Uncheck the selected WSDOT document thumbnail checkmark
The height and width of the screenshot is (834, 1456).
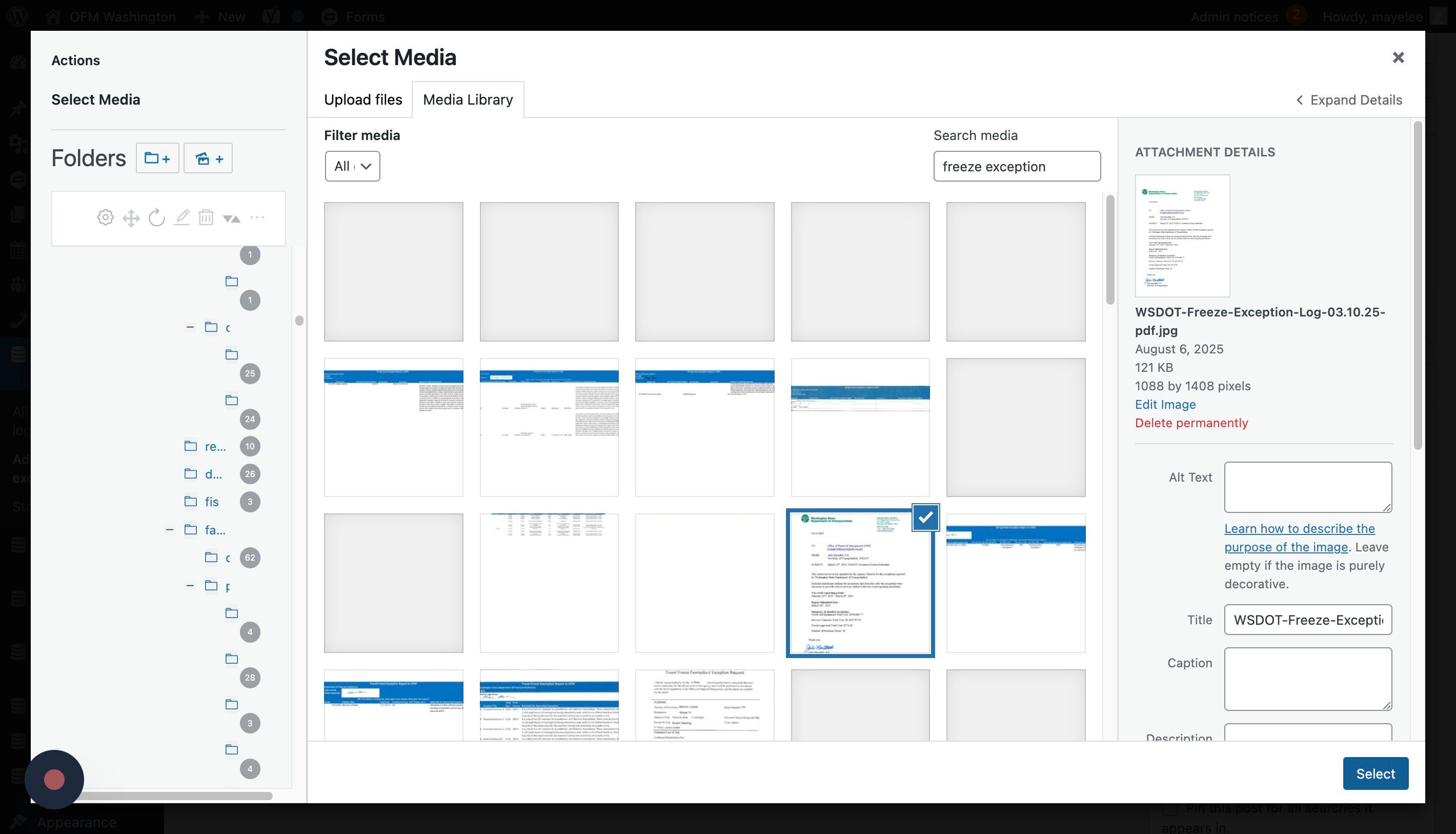[x=925, y=517]
